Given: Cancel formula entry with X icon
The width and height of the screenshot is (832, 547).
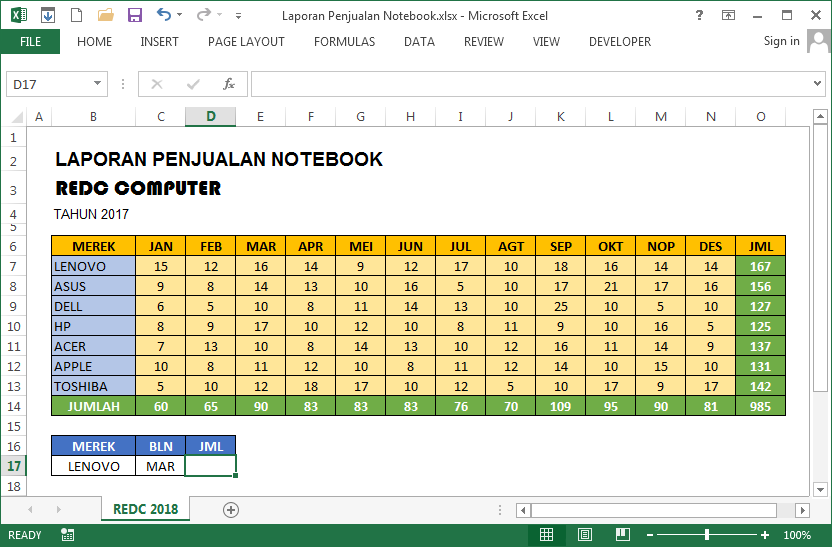Looking at the screenshot, I should [157, 84].
